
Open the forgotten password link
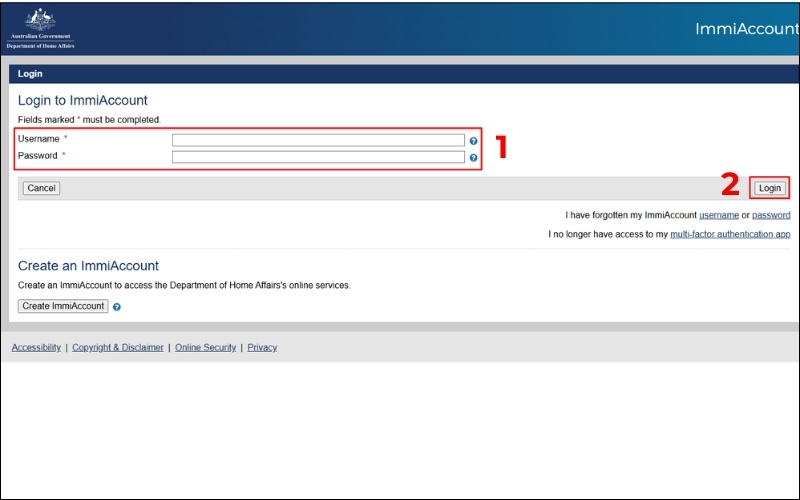coord(771,215)
